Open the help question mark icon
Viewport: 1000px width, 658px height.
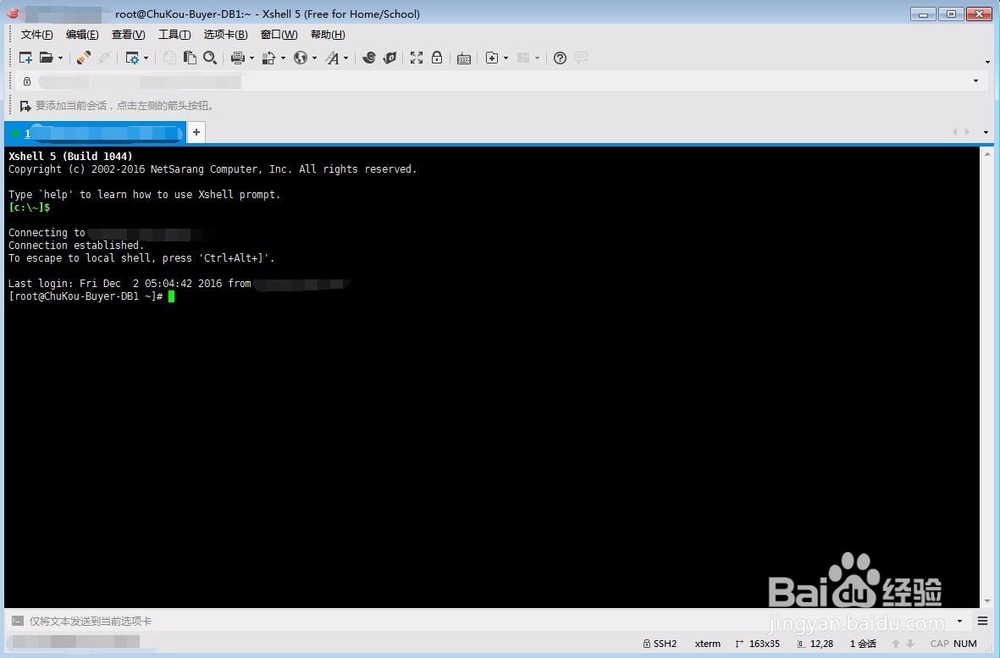pos(560,58)
